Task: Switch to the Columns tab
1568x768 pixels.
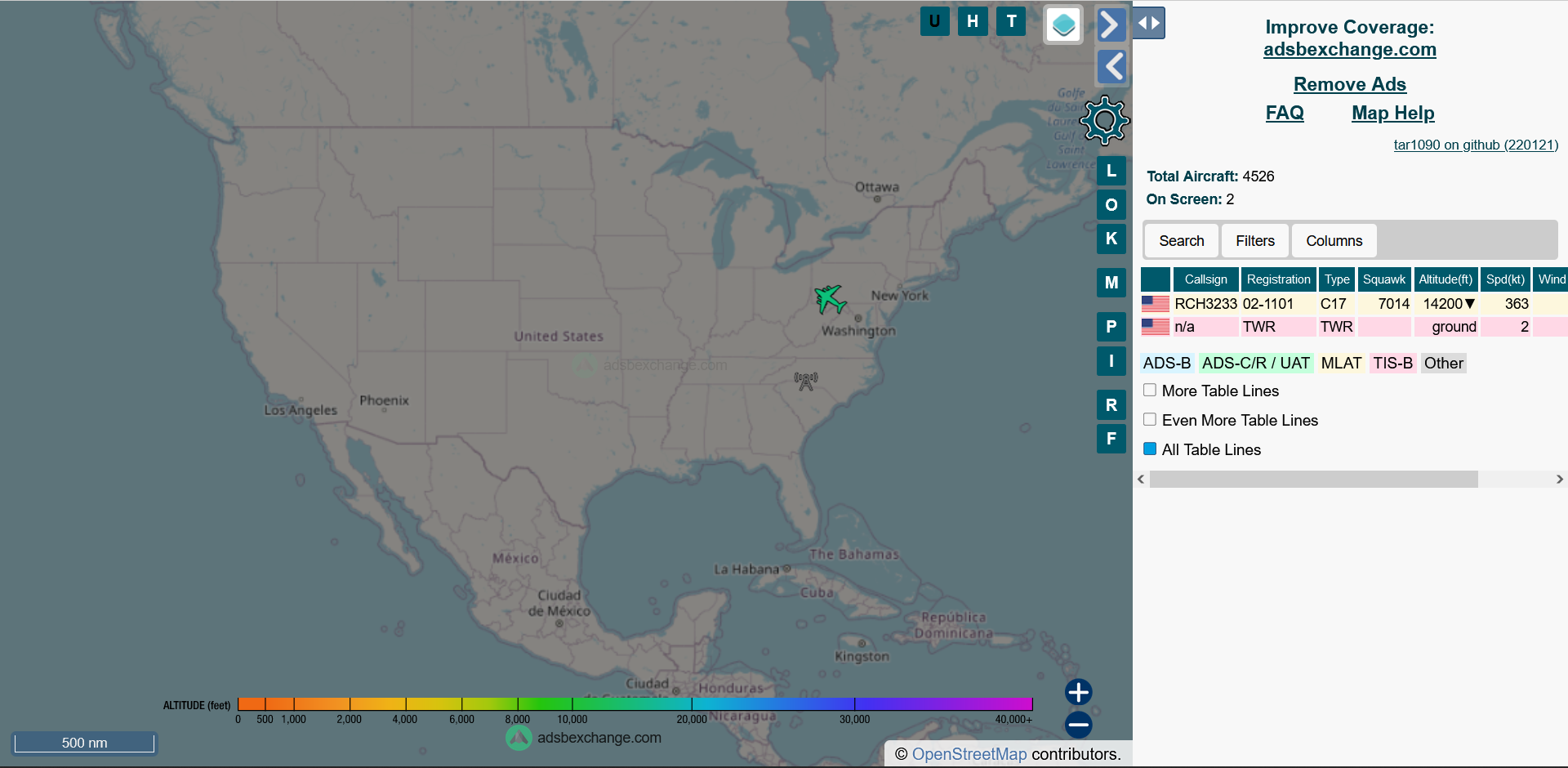Action: pyautogui.click(x=1334, y=241)
